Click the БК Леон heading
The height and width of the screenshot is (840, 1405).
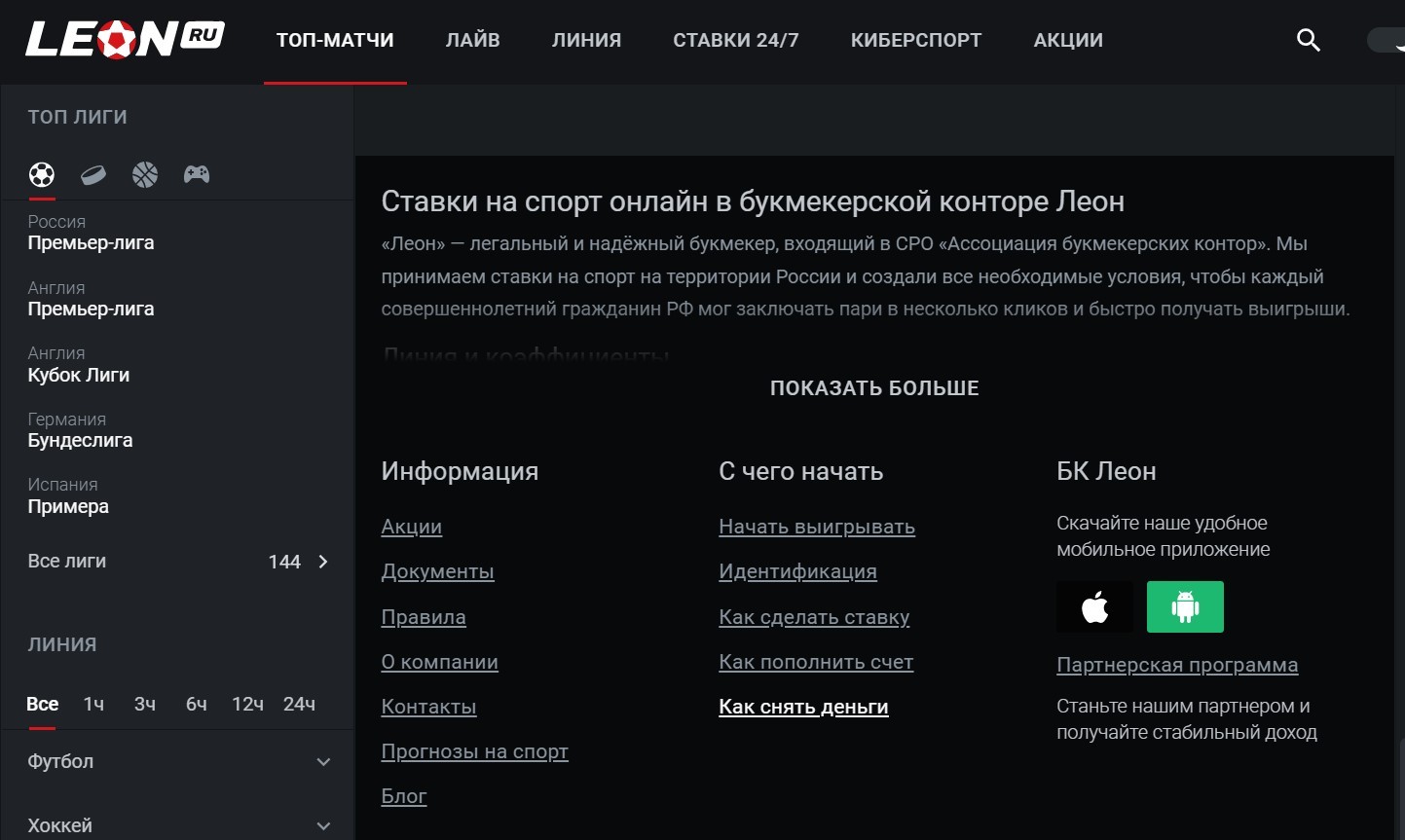tap(1106, 471)
